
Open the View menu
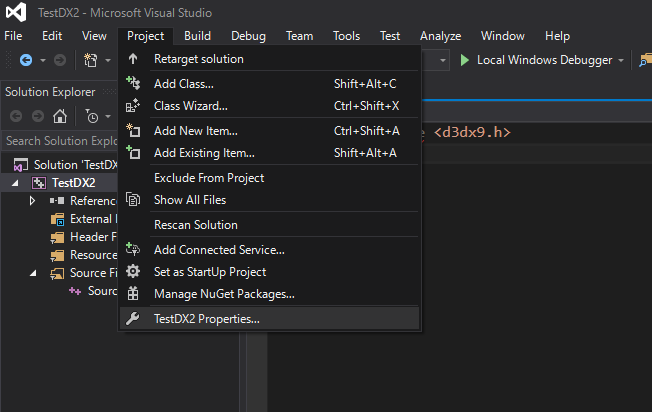(x=94, y=36)
